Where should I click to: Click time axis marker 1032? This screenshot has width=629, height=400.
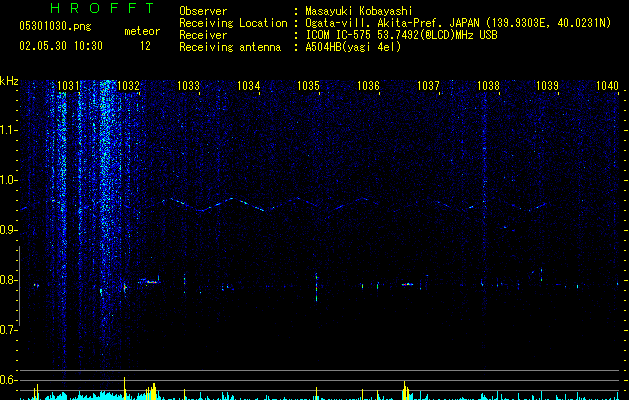(x=128, y=85)
